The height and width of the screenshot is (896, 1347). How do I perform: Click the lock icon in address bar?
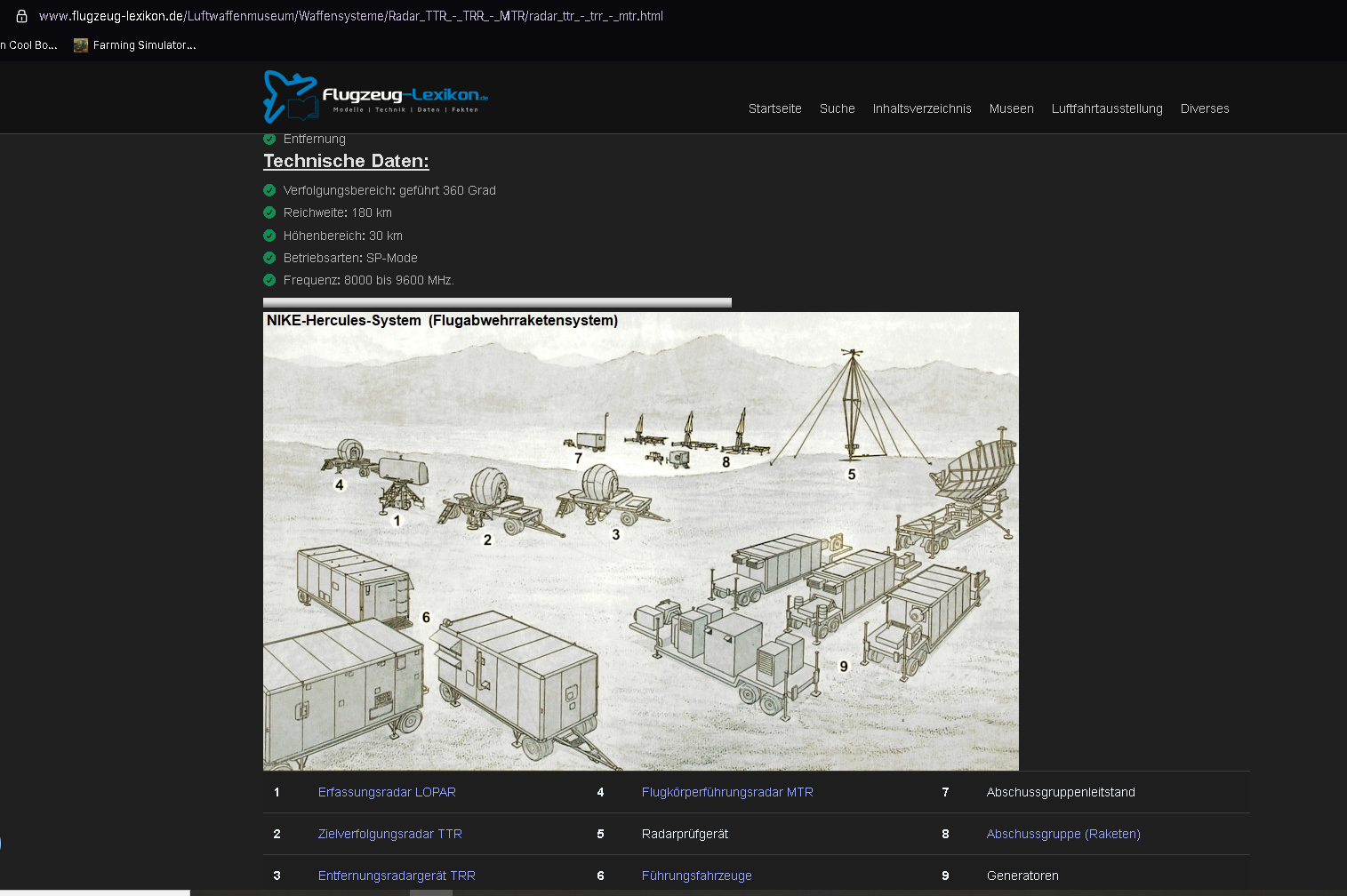tap(21, 16)
